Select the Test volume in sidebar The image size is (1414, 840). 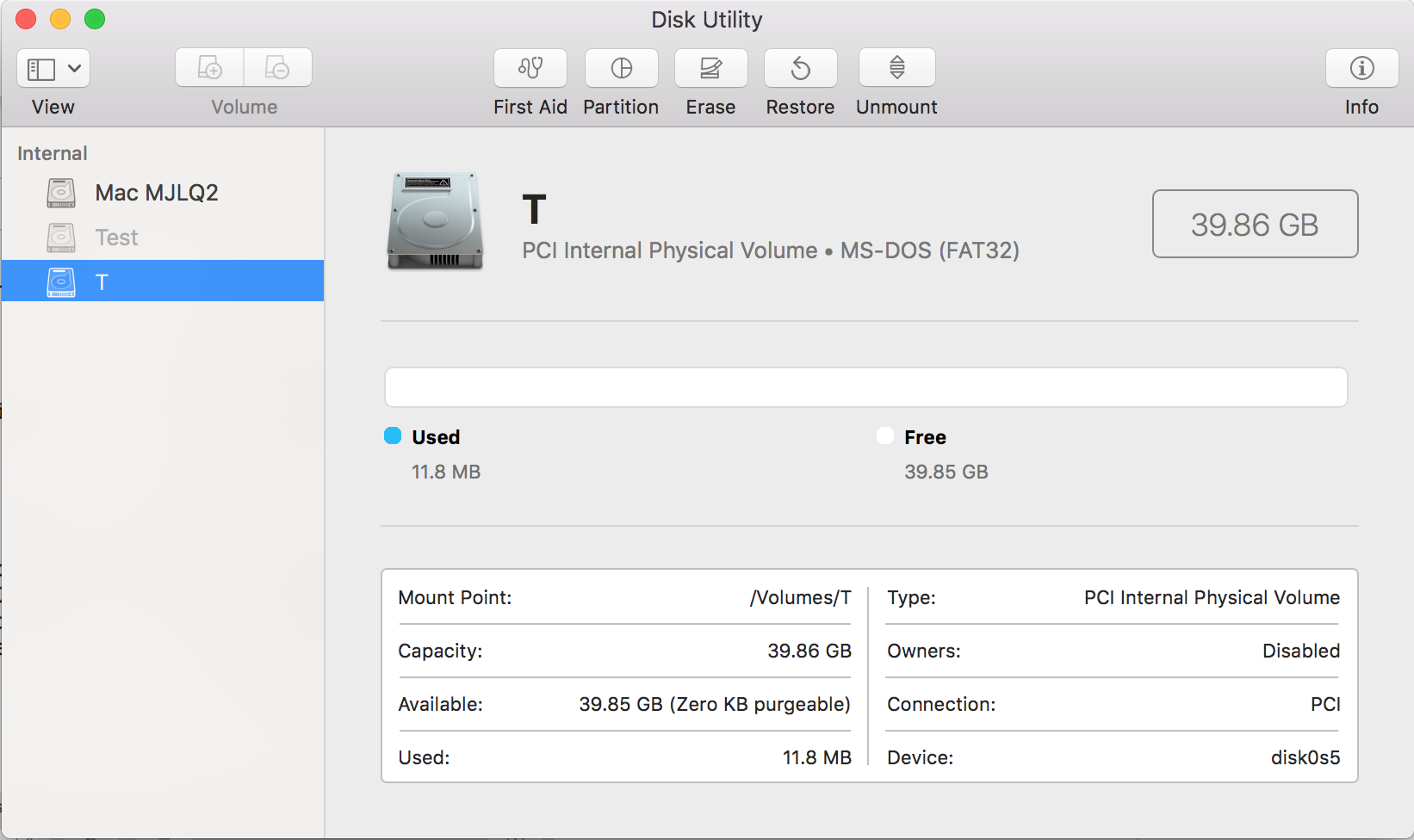point(163,238)
